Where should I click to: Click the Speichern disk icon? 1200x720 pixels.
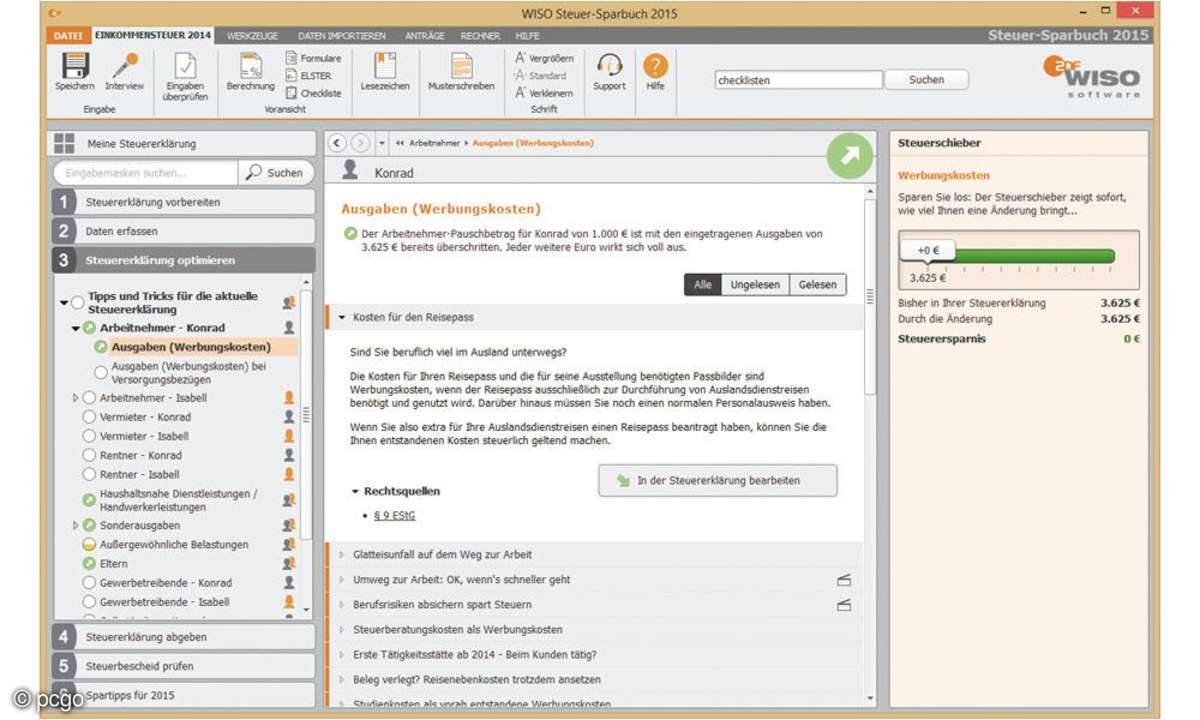point(74,67)
